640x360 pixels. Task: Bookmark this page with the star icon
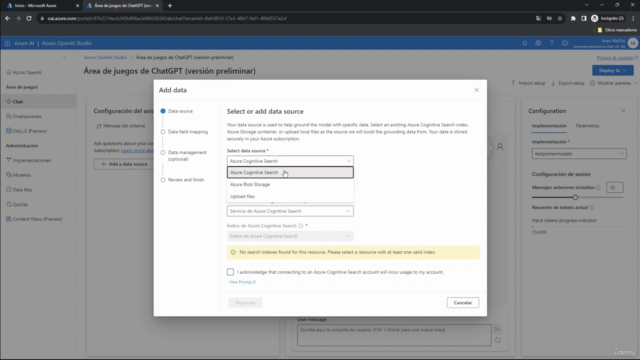coord(560,18)
